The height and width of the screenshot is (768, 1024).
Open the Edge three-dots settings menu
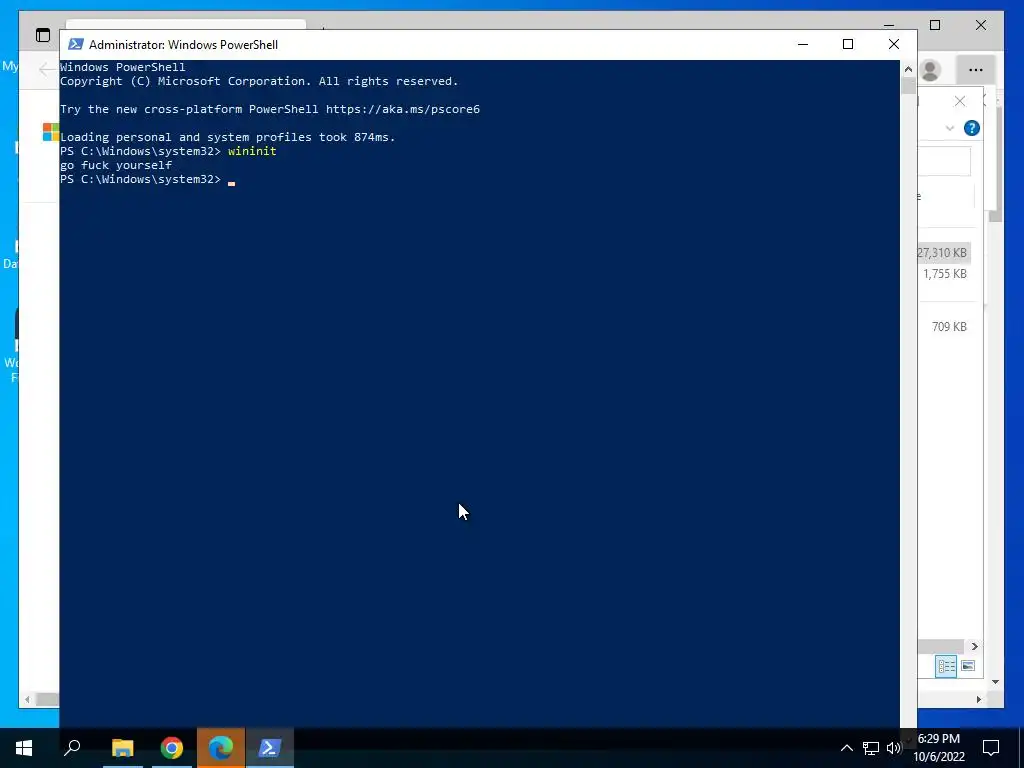(x=976, y=70)
